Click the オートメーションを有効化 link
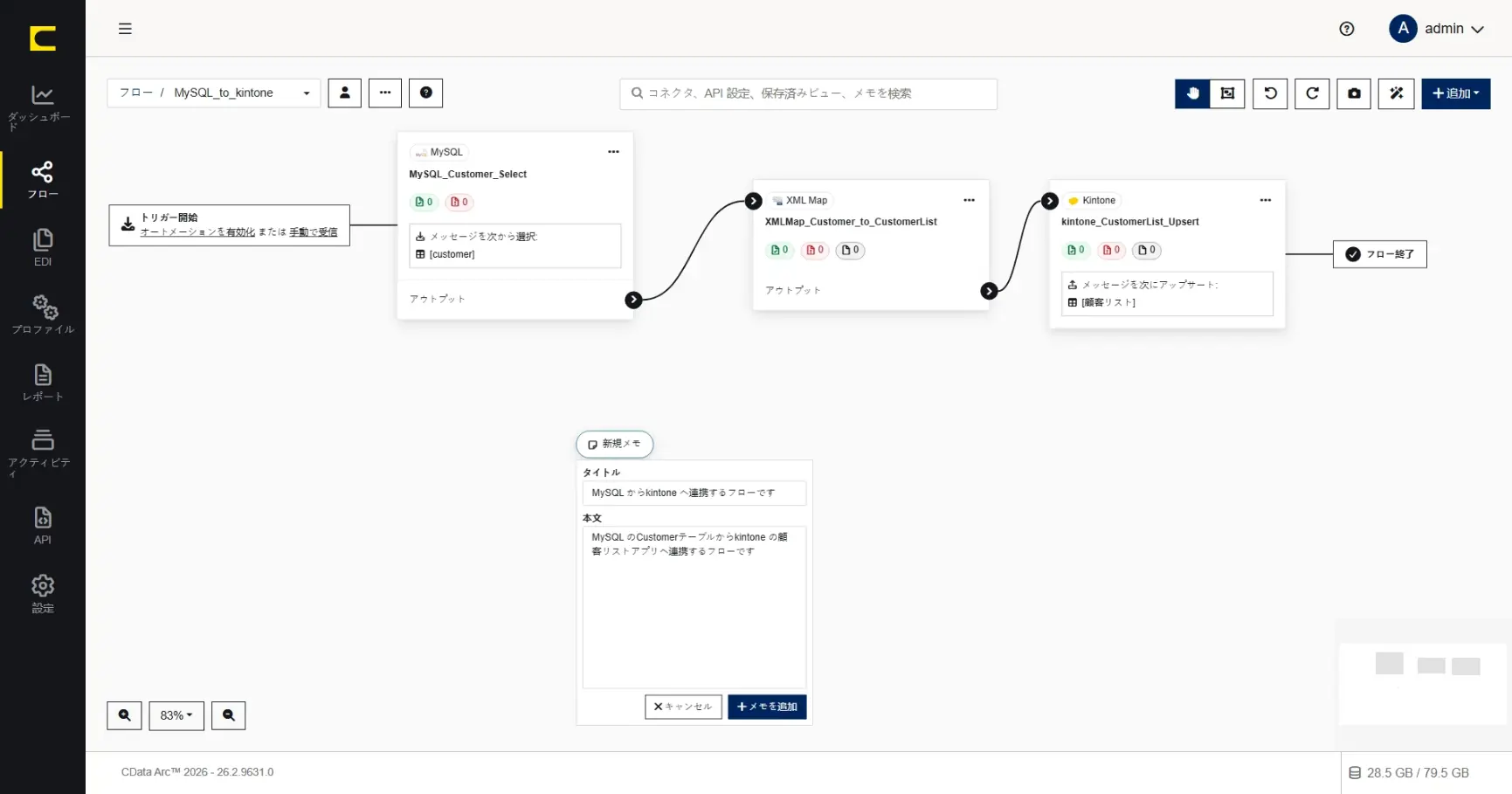1512x794 pixels. pos(198,232)
